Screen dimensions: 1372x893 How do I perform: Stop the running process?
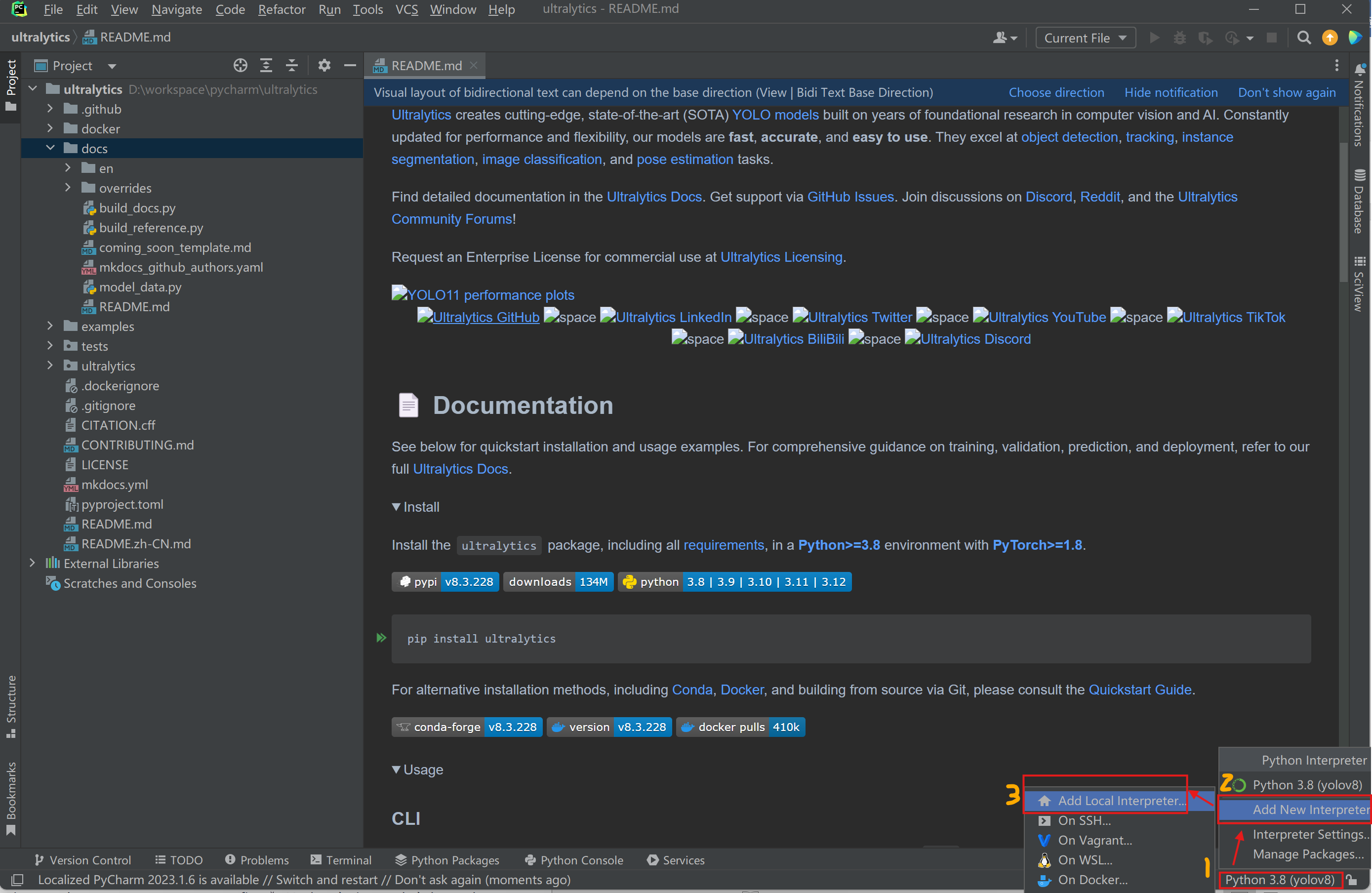pyautogui.click(x=1271, y=38)
